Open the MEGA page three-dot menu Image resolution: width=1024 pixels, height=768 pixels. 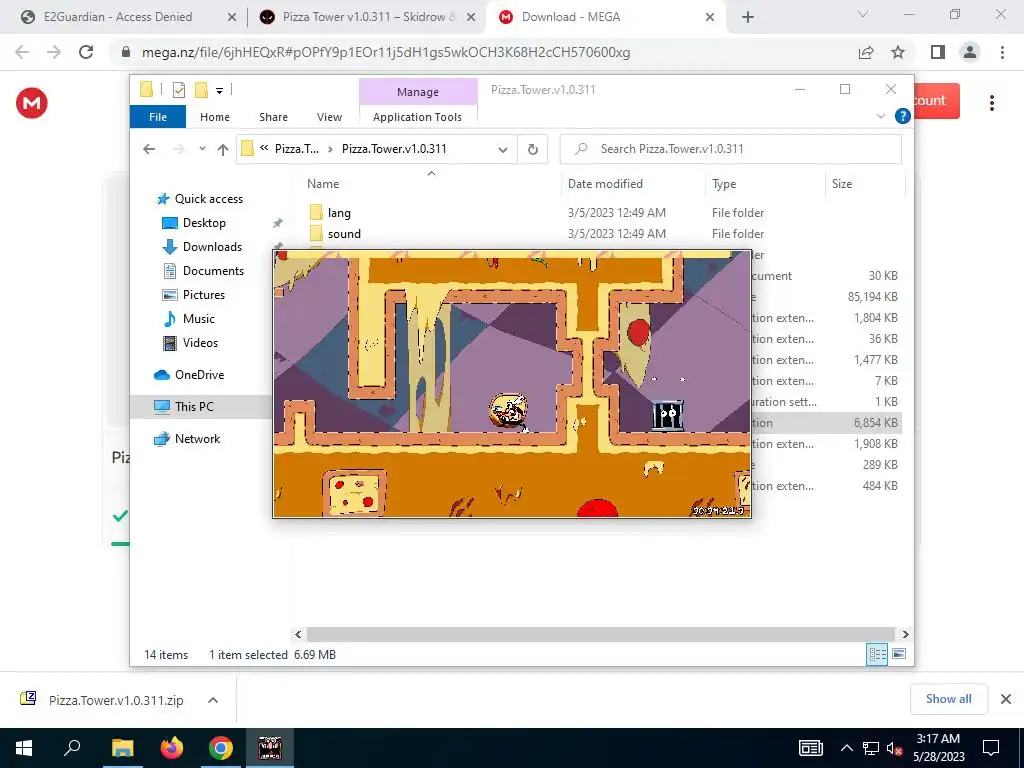click(x=991, y=103)
